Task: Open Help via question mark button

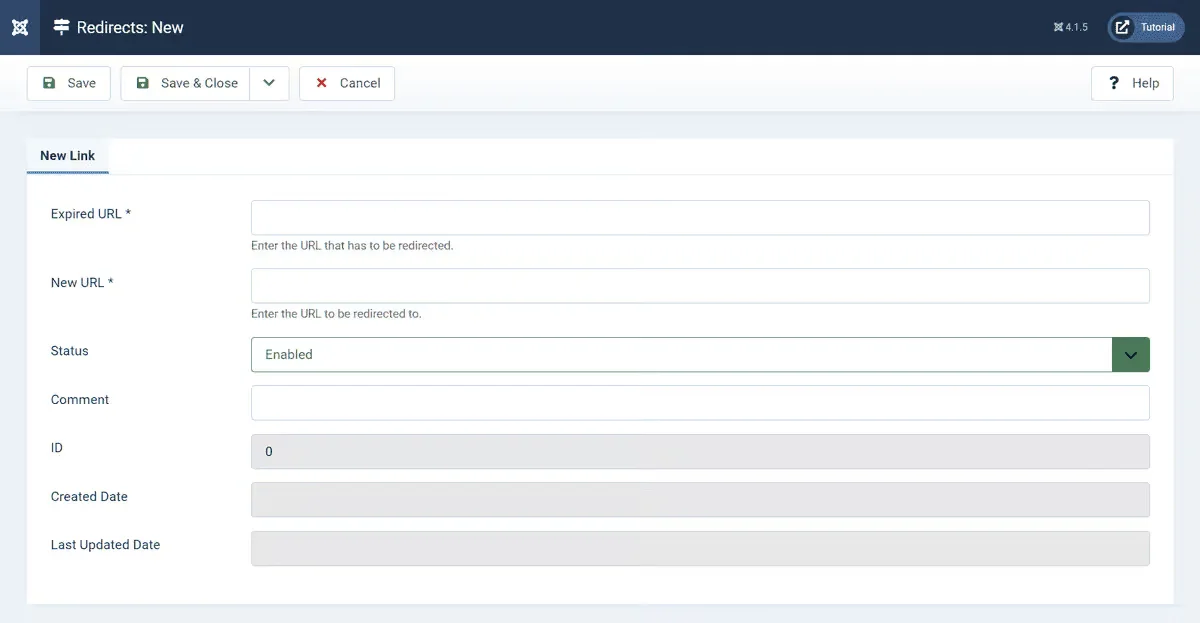Action: [1132, 83]
